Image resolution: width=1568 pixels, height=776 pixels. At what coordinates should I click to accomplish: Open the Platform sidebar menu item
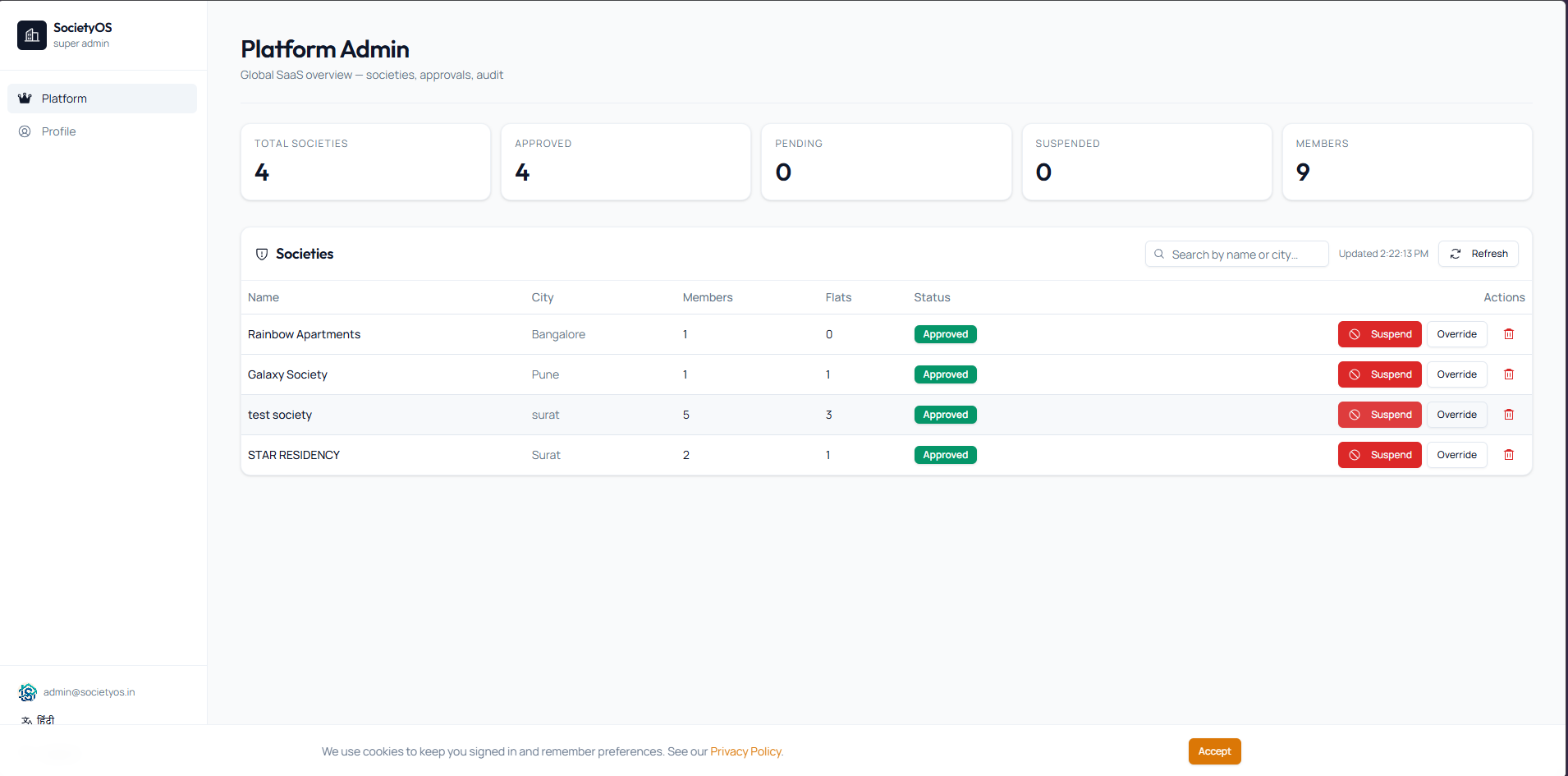click(x=103, y=99)
